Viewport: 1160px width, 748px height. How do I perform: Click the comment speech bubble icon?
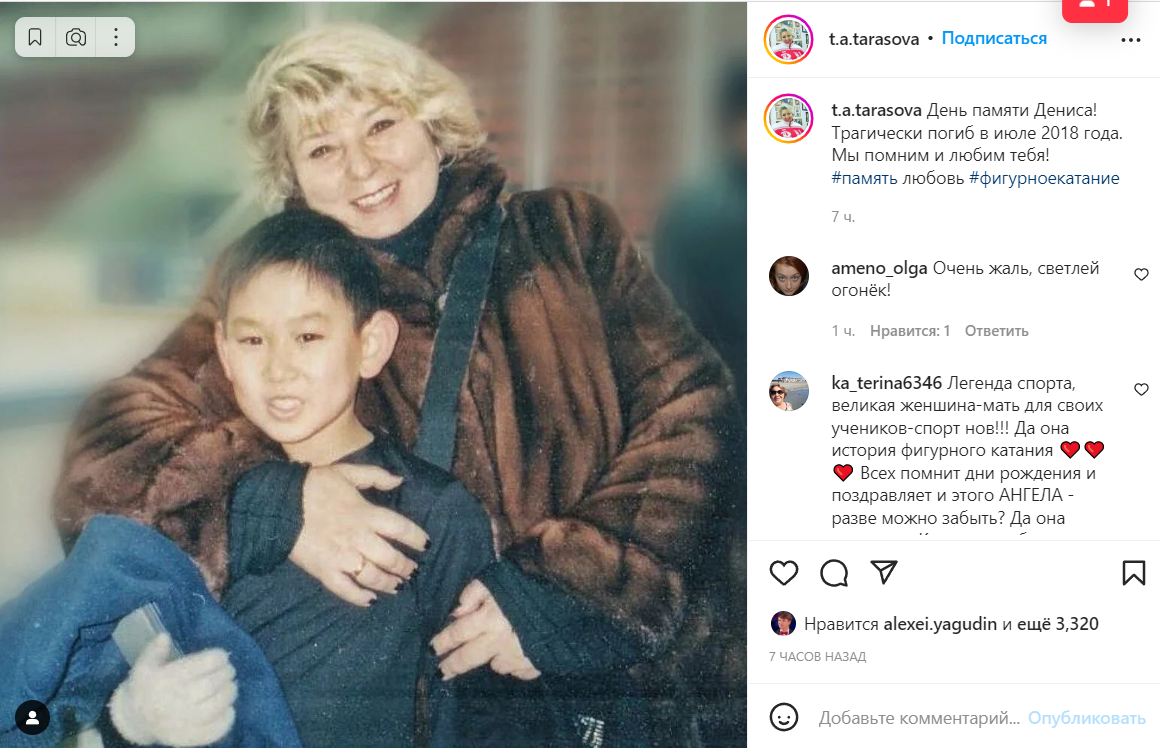pyautogui.click(x=834, y=573)
